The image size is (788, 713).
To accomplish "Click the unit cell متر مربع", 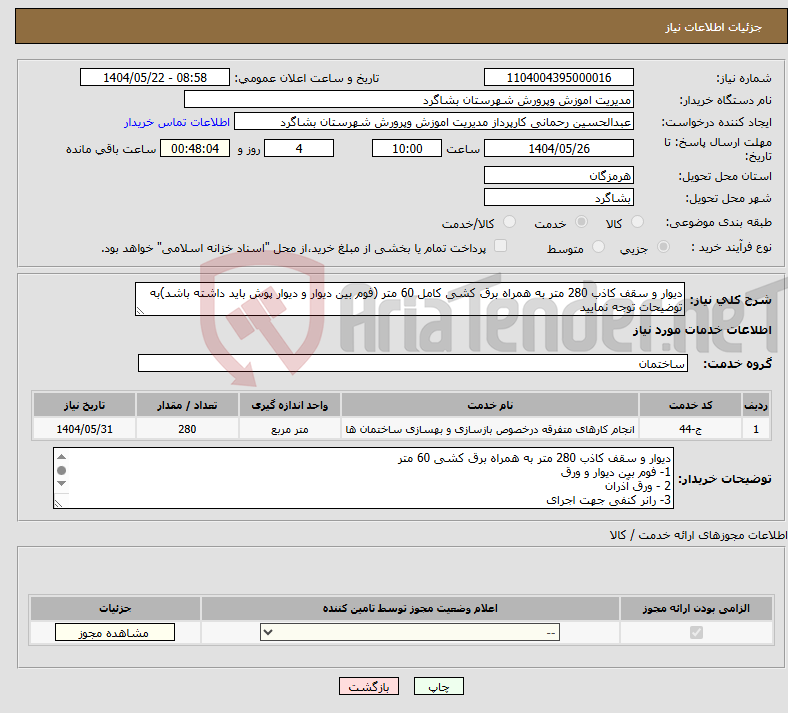I will [289, 429].
